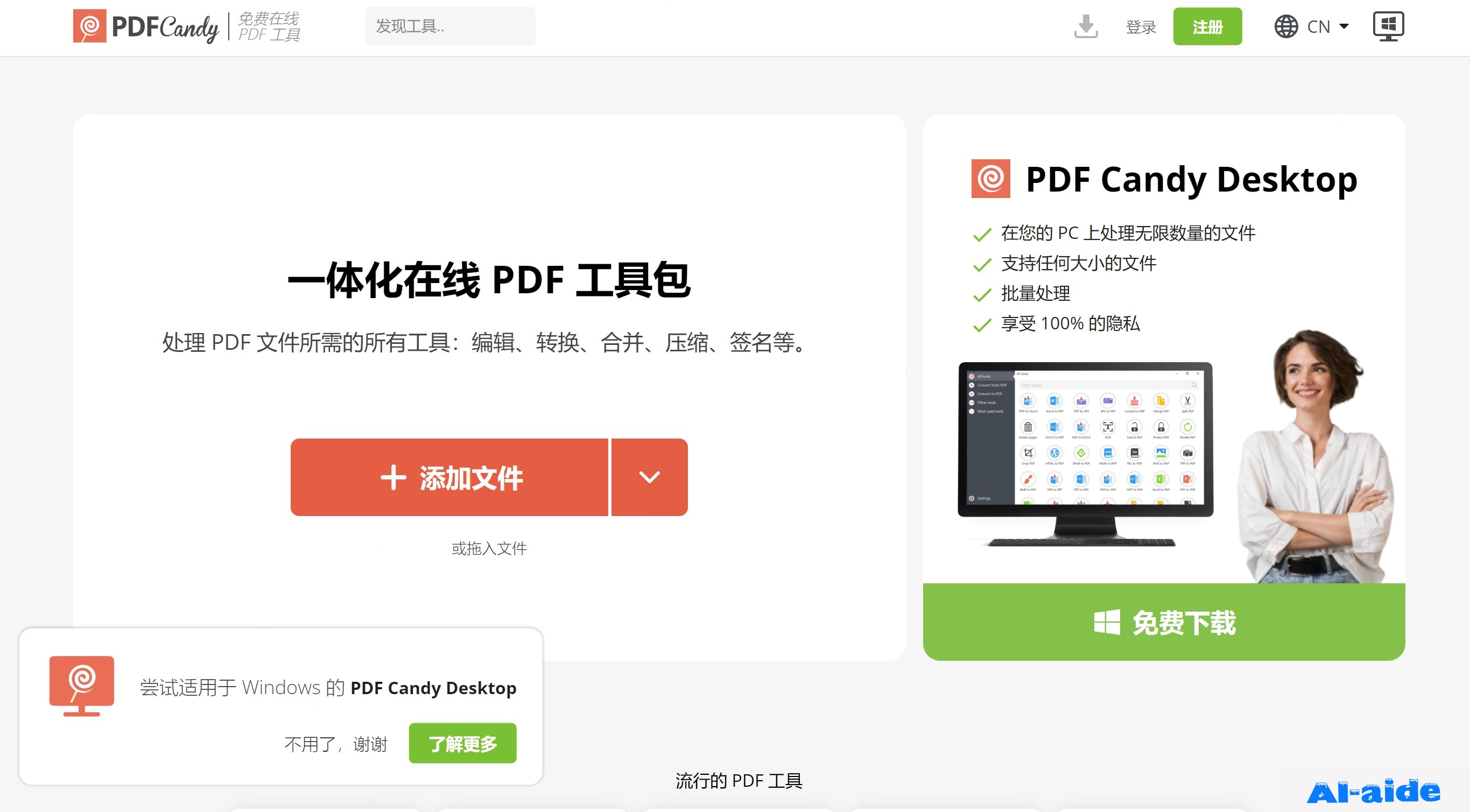Click the desktop app screenshot monitor image
This screenshot has width=1470, height=812.
click(x=1085, y=454)
